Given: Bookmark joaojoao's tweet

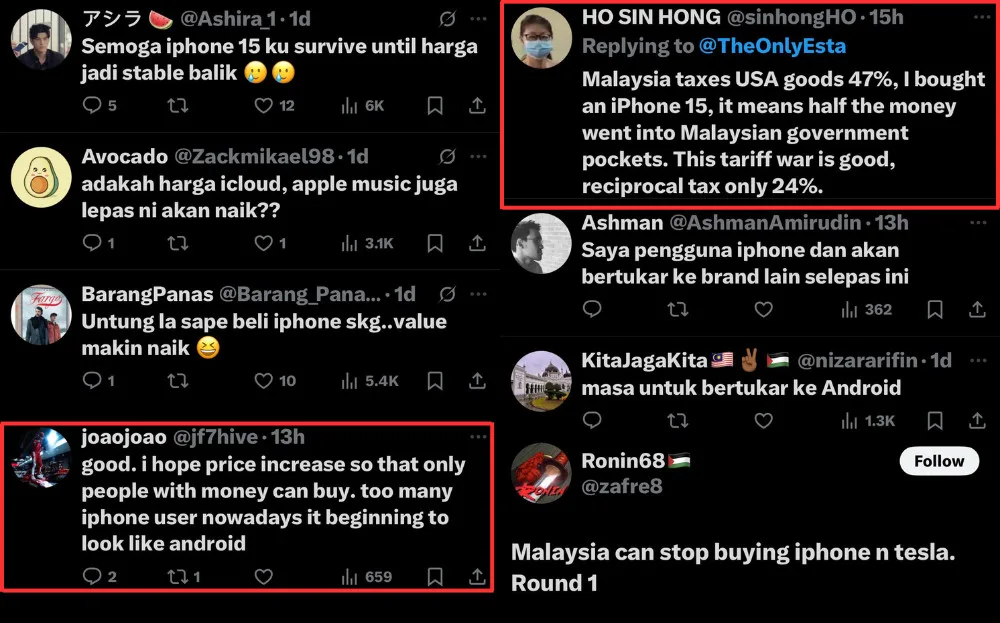Looking at the screenshot, I should coord(435,576).
